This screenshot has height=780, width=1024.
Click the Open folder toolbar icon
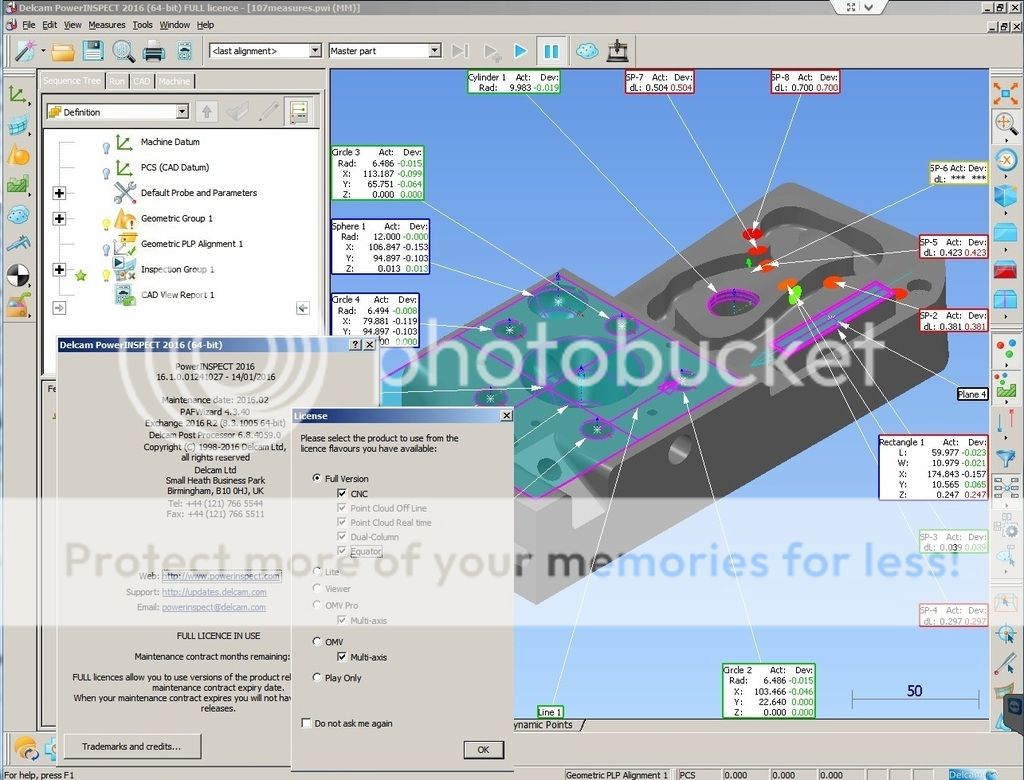pyautogui.click(x=63, y=50)
